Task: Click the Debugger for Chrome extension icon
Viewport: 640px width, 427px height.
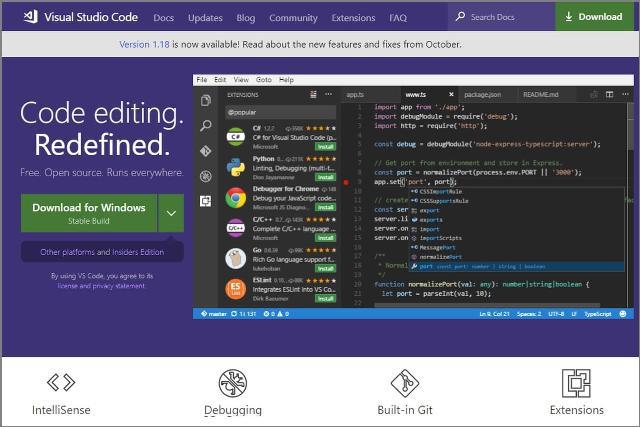Action: pos(236,198)
